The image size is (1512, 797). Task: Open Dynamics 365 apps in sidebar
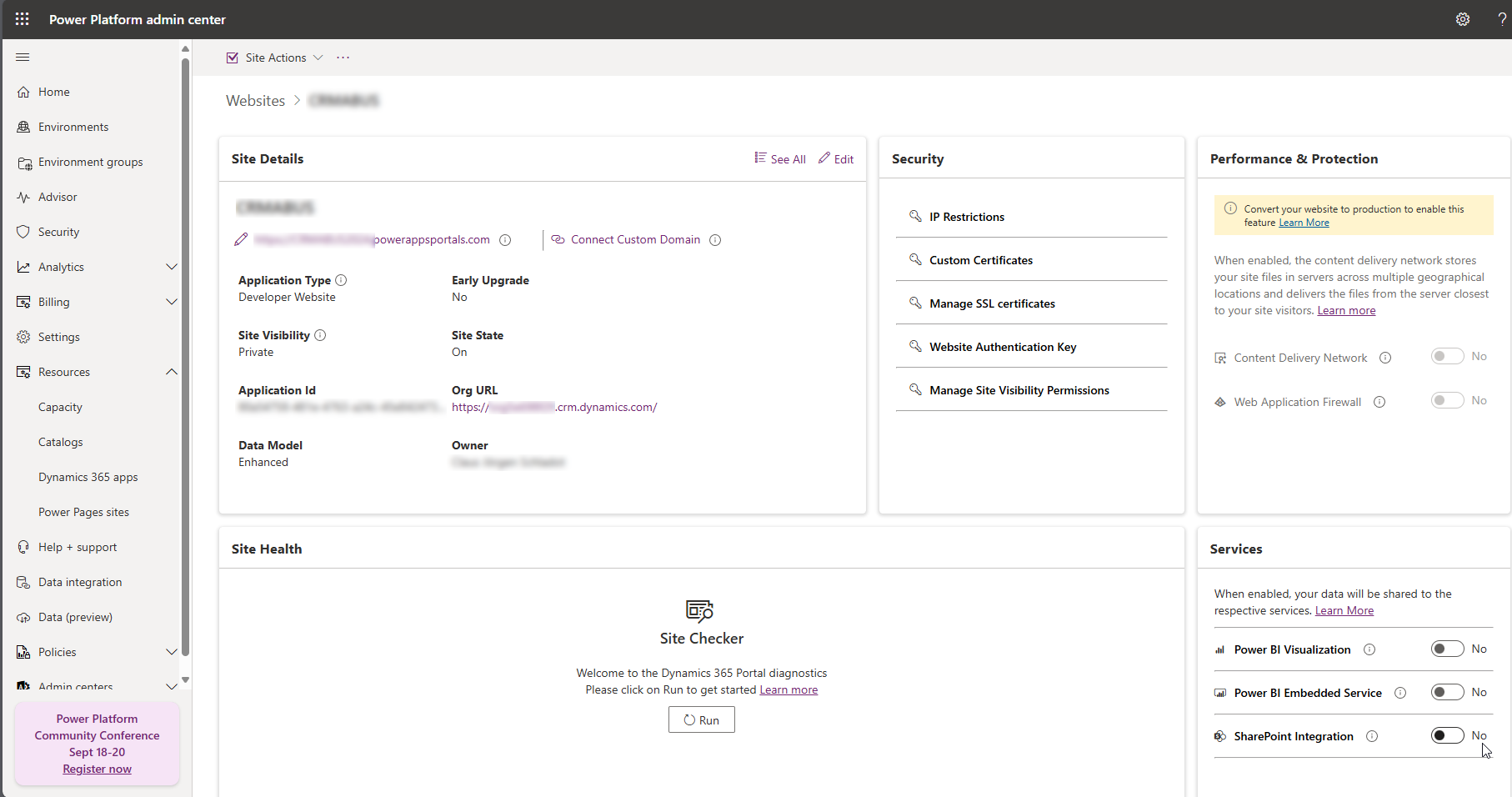[x=88, y=477]
